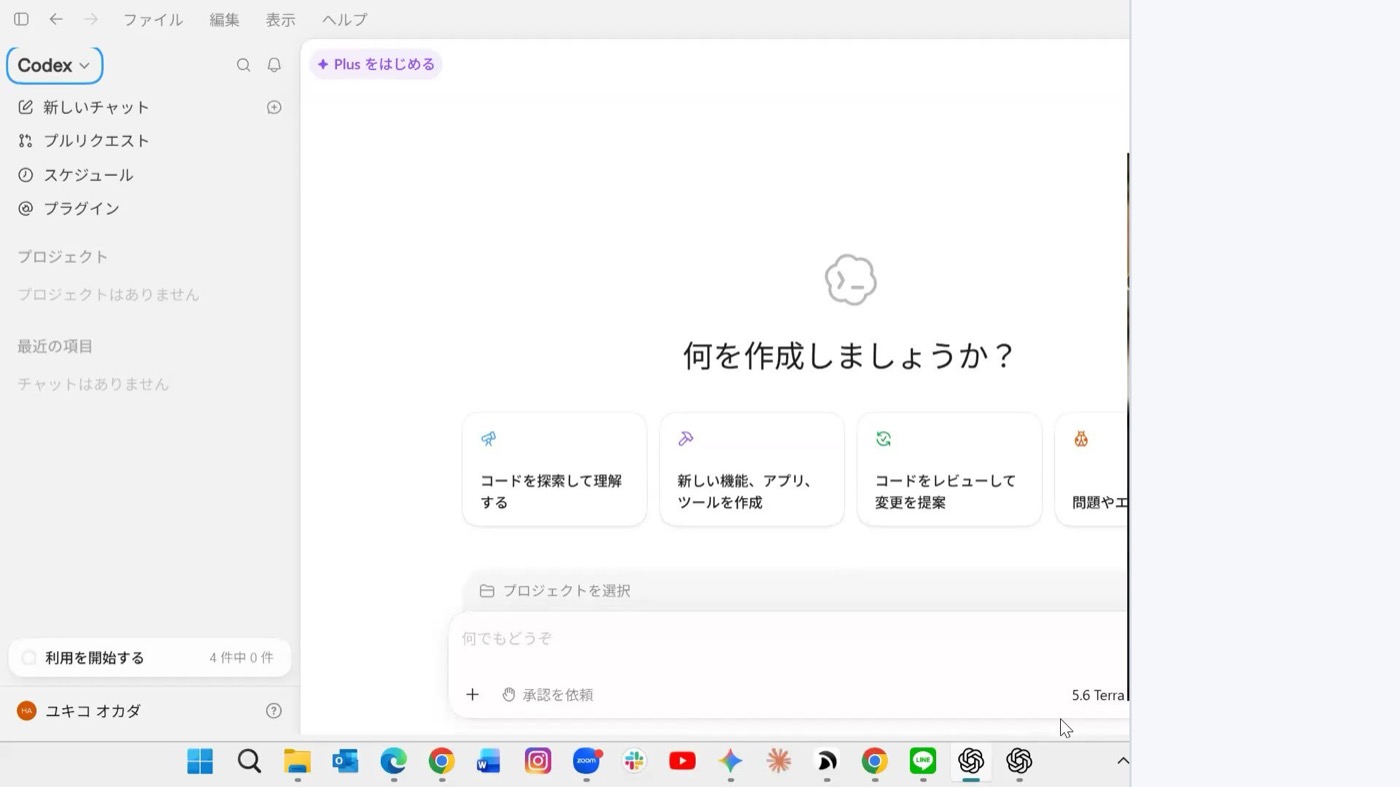Viewport: 1400px width, 787px height.
Task: Open the ファイル menu
Action: click(153, 20)
